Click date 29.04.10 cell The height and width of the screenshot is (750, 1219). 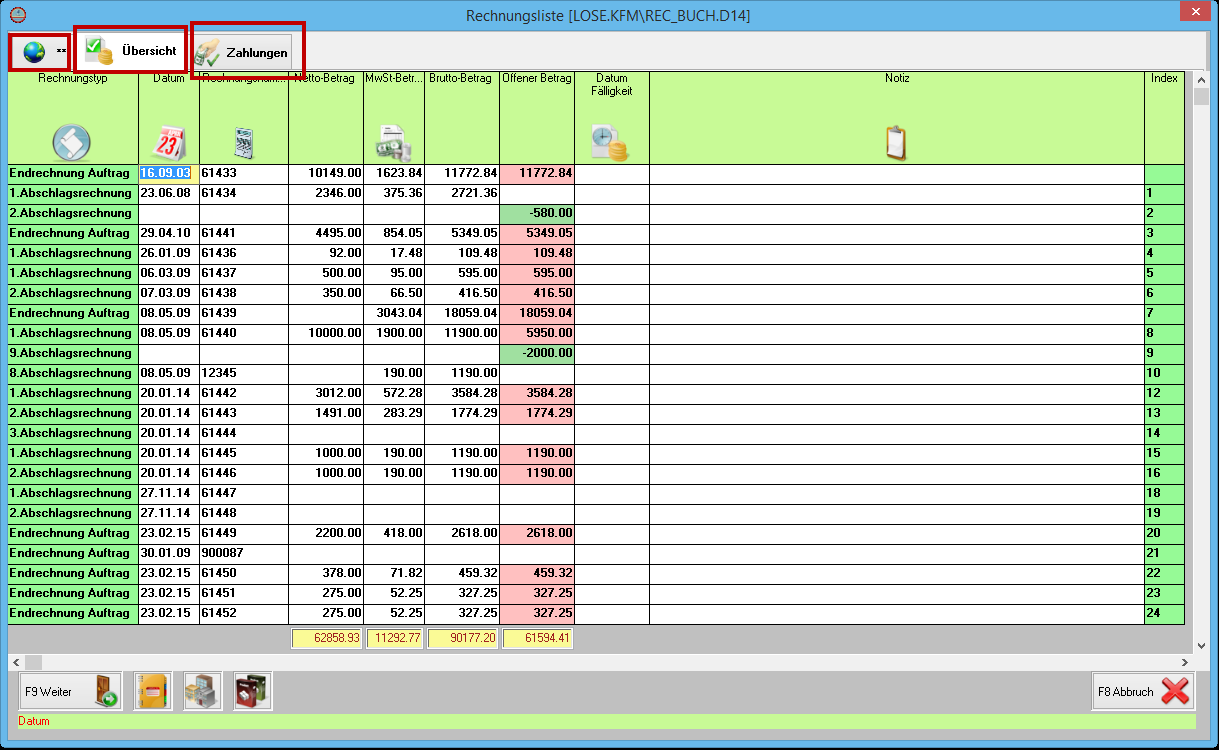click(169, 233)
